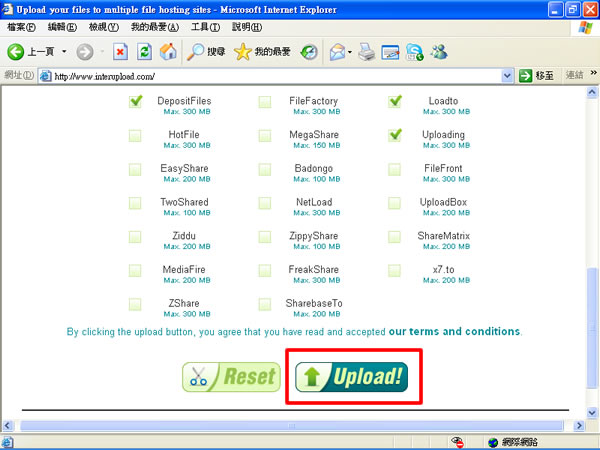Viewport: 600px width, 450px height.
Task: Stop page loading with red X icon
Action: (120, 52)
